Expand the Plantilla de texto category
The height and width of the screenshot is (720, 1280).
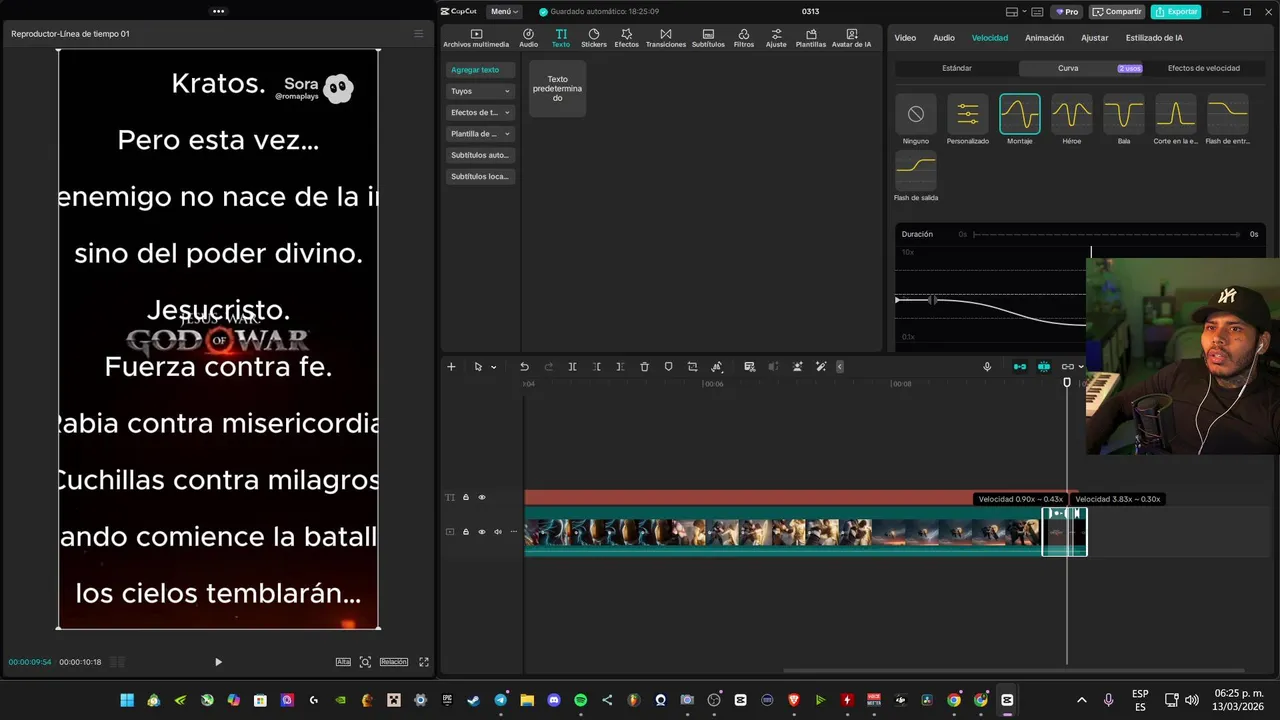pyautogui.click(x=481, y=133)
